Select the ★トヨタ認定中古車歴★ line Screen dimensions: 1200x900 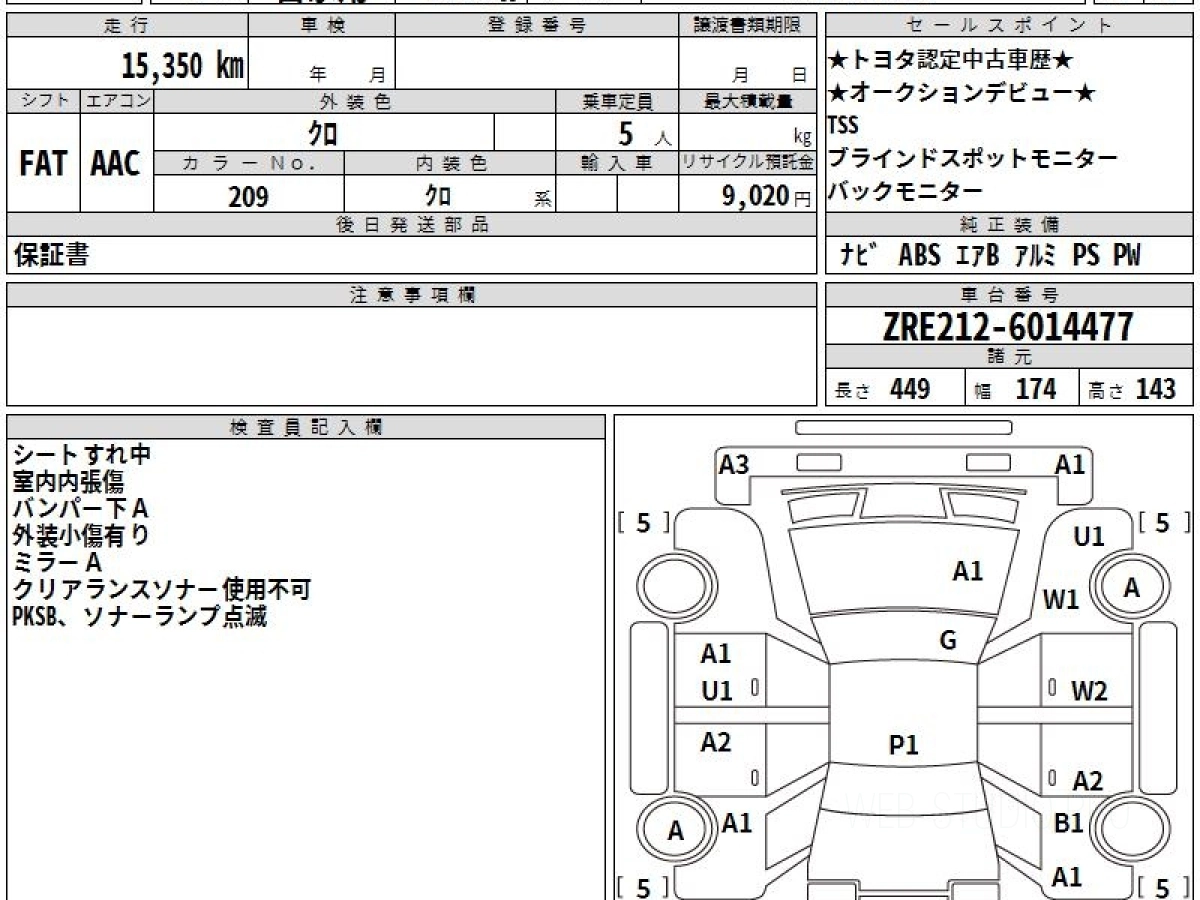tap(952, 60)
